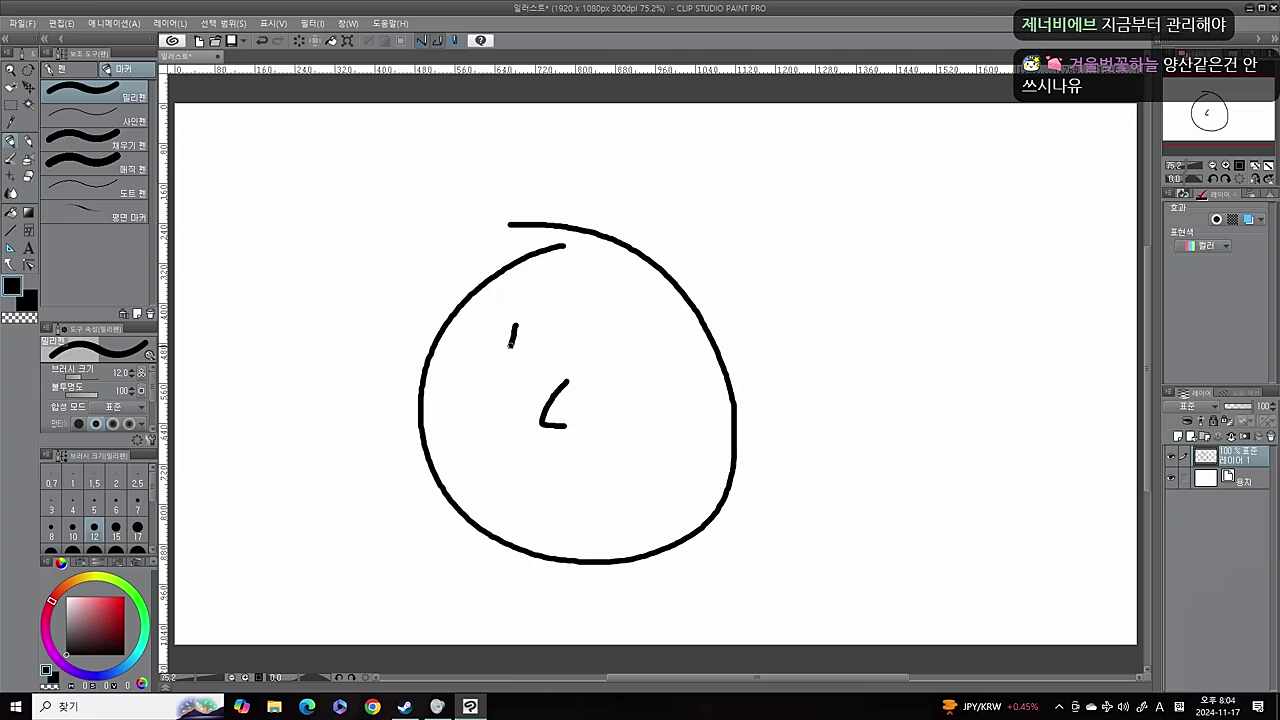Open Chrome from the taskbar

pos(372,707)
